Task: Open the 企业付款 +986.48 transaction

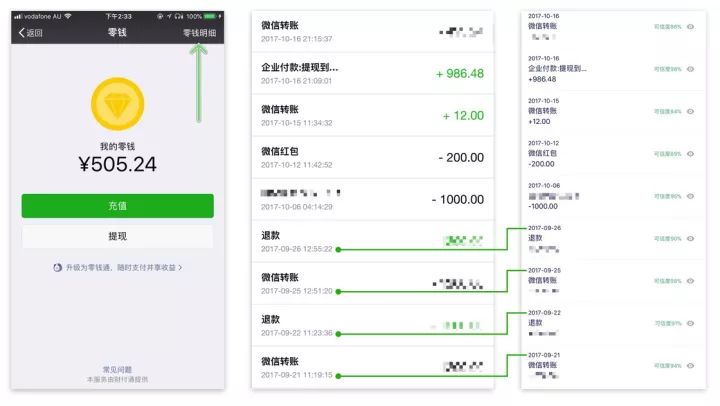Action: pos(370,73)
